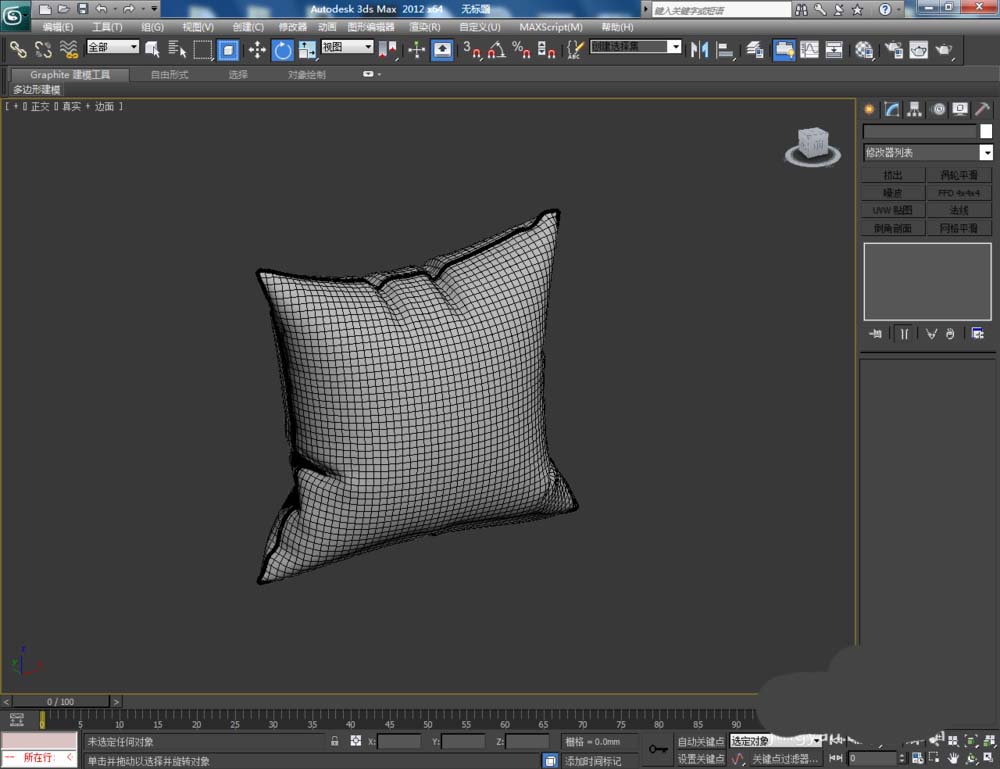The width and height of the screenshot is (1000, 769).
Task: Switch to the 自由形式 ribbon tab
Action: [x=169, y=75]
